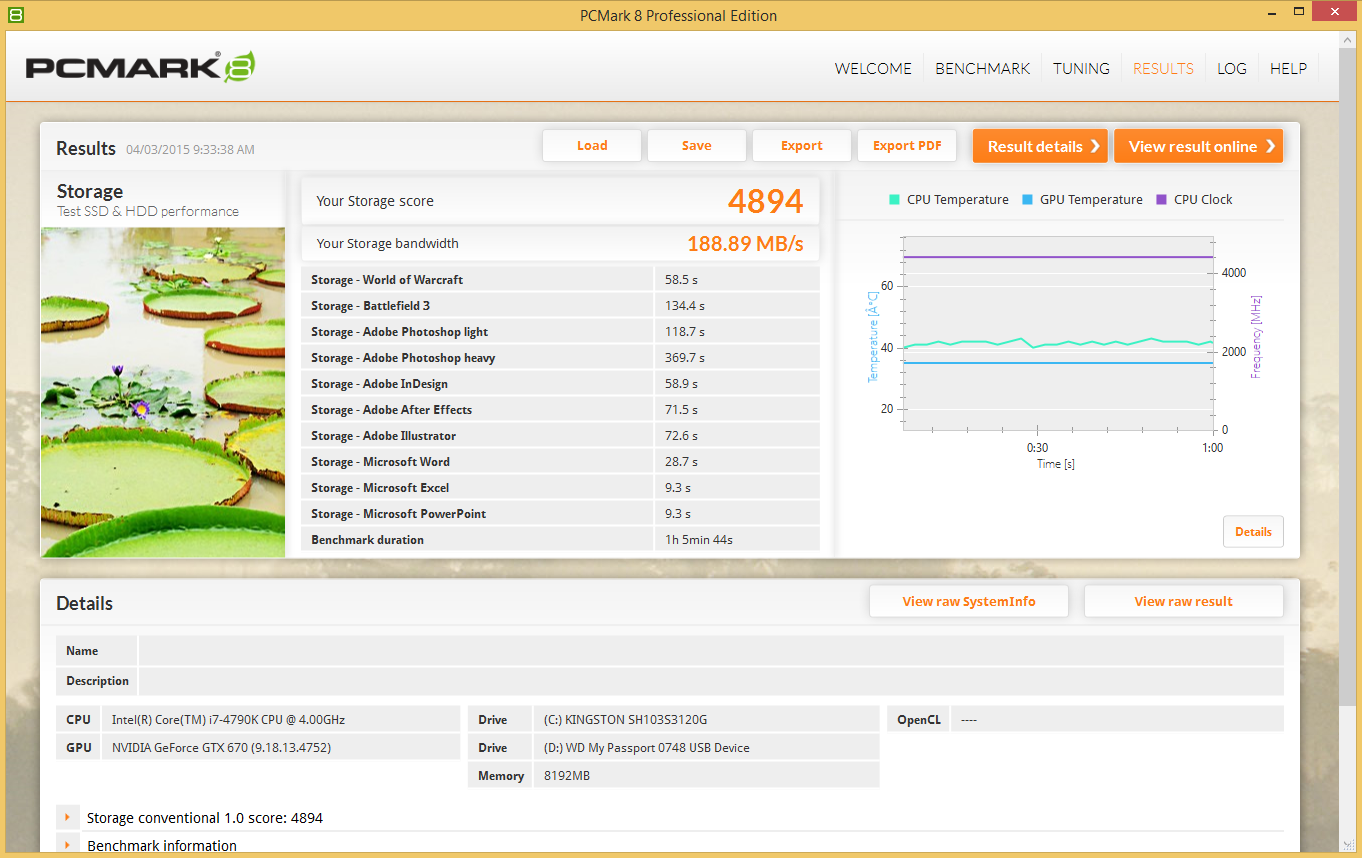Image resolution: width=1362 pixels, height=858 pixels.
Task: Click the Save result button
Action: click(x=697, y=146)
